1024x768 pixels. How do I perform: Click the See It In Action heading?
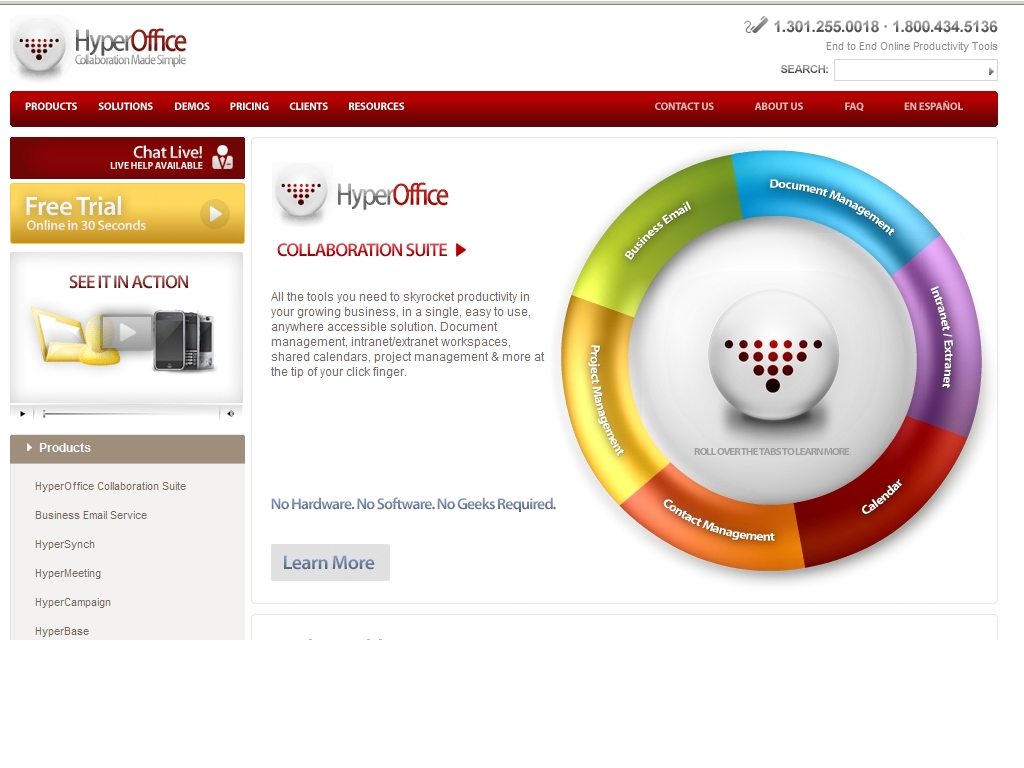click(x=129, y=282)
